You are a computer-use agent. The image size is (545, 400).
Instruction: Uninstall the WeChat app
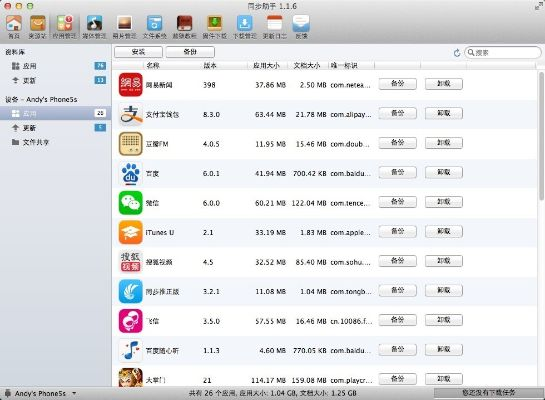tap(444, 202)
